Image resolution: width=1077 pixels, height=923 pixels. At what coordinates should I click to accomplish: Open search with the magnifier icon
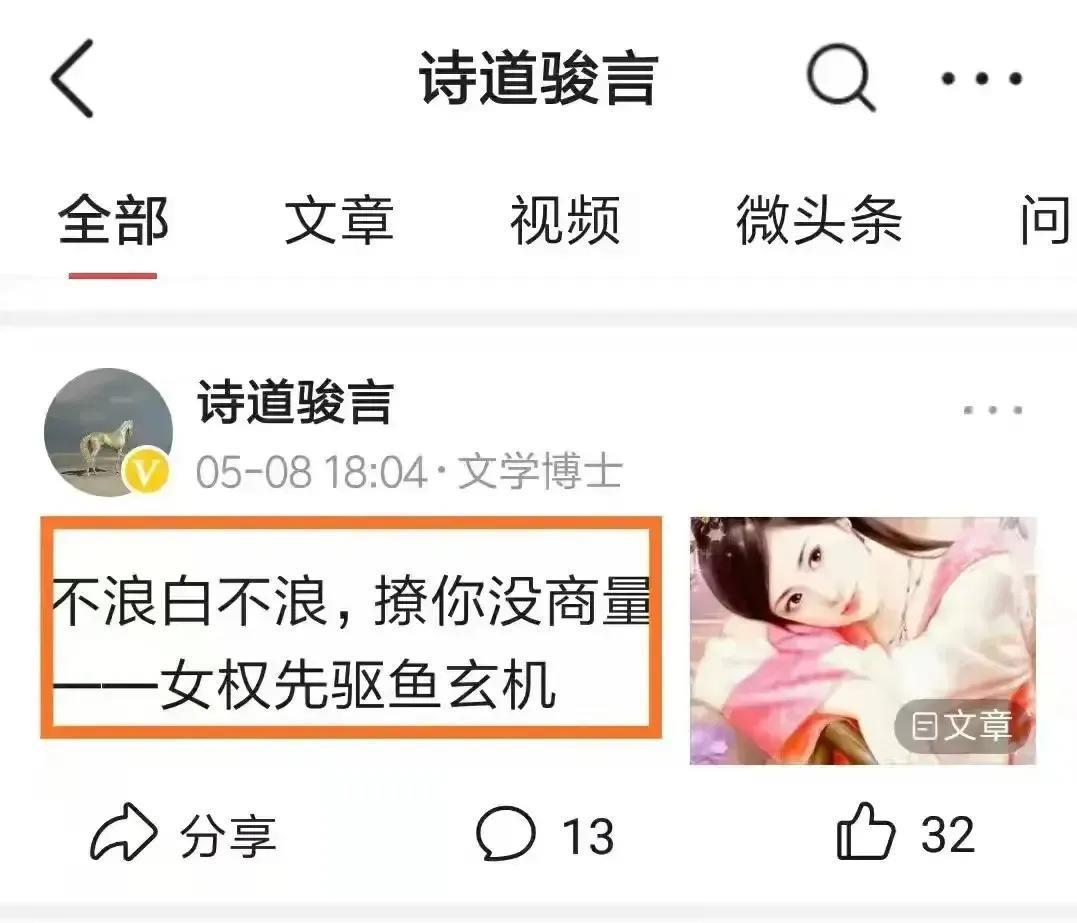pyautogui.click(x=841, y=77)
